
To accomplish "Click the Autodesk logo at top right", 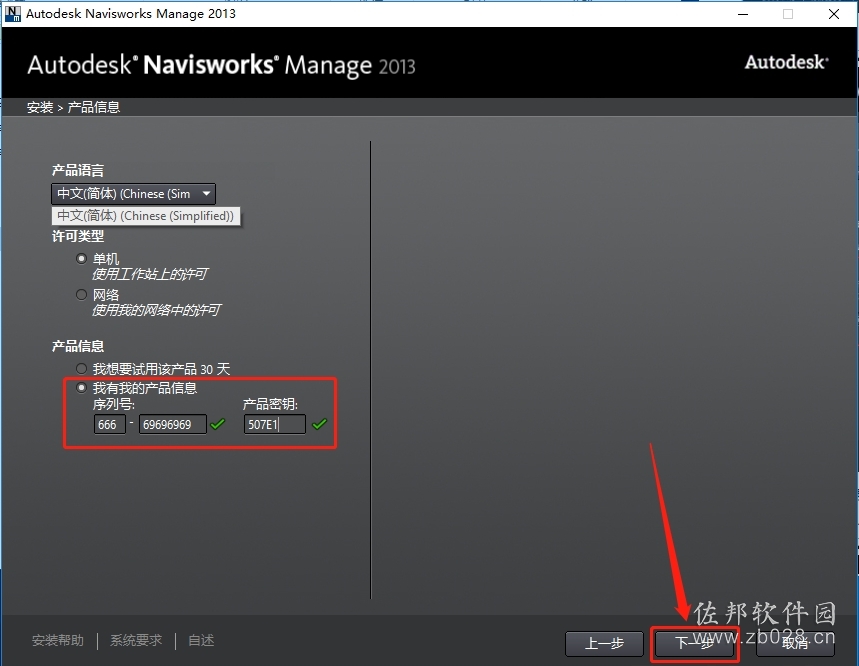I will click(787, 62).
